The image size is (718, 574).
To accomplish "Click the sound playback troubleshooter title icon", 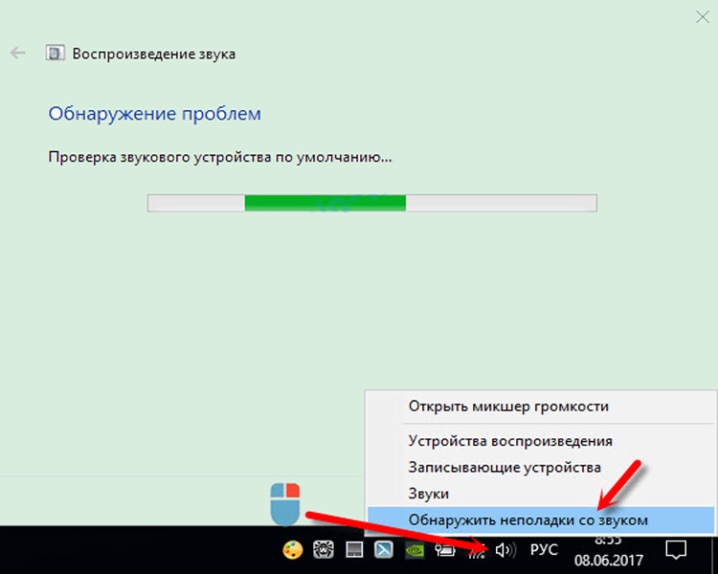I will click(54, 54).
